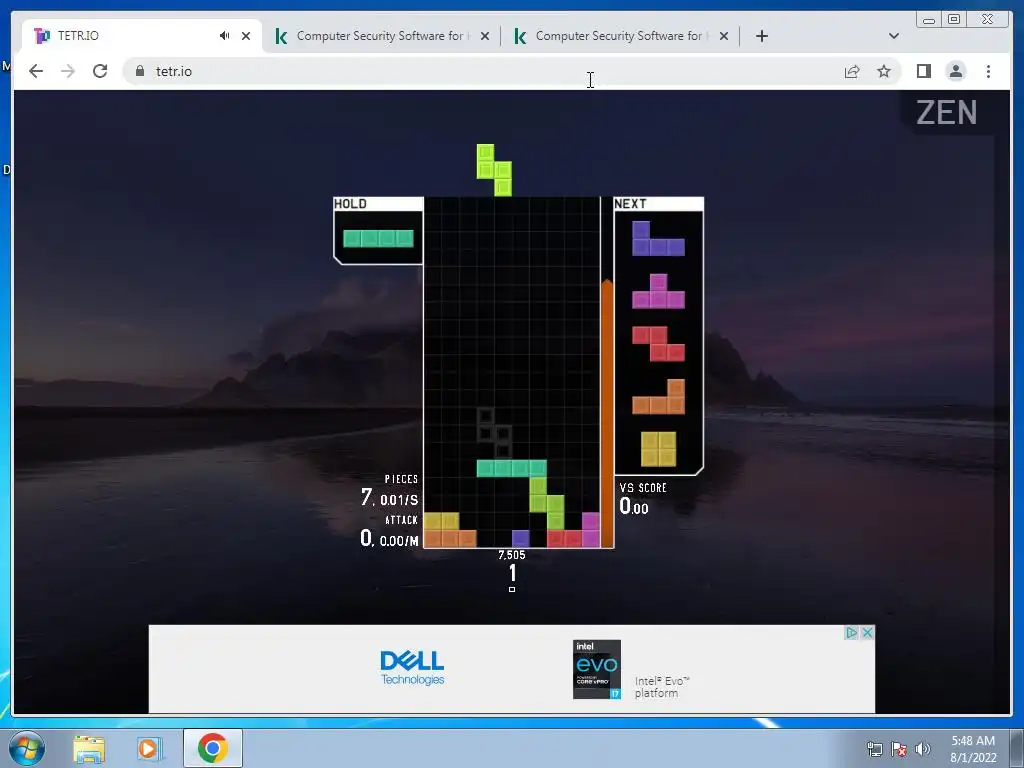
Task: Click the Dell Technologies ad logo
Action: [x=412, y=667]
